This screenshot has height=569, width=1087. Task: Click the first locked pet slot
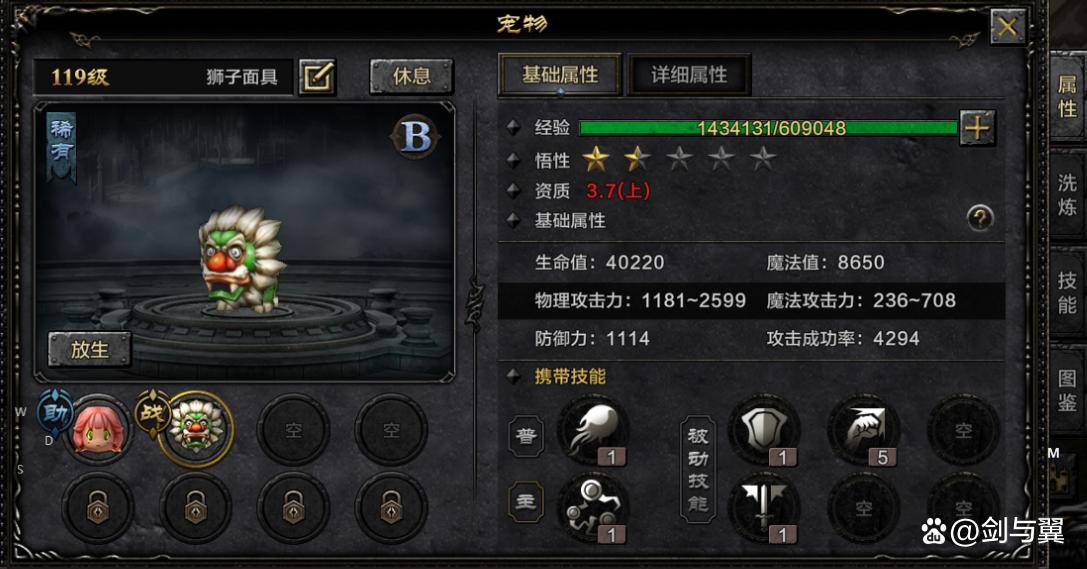(98, 507)
